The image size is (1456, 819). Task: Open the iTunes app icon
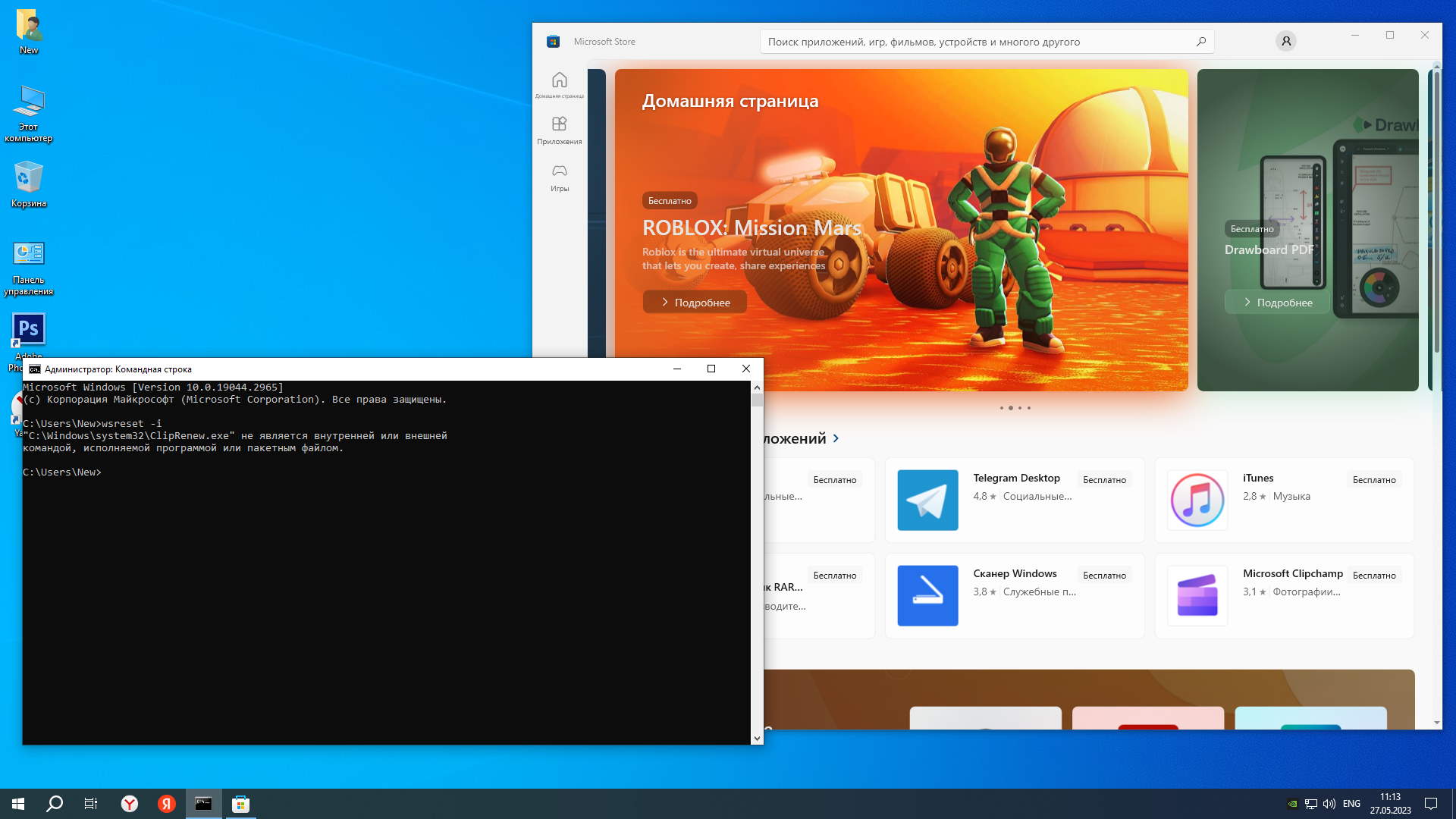1197,500
